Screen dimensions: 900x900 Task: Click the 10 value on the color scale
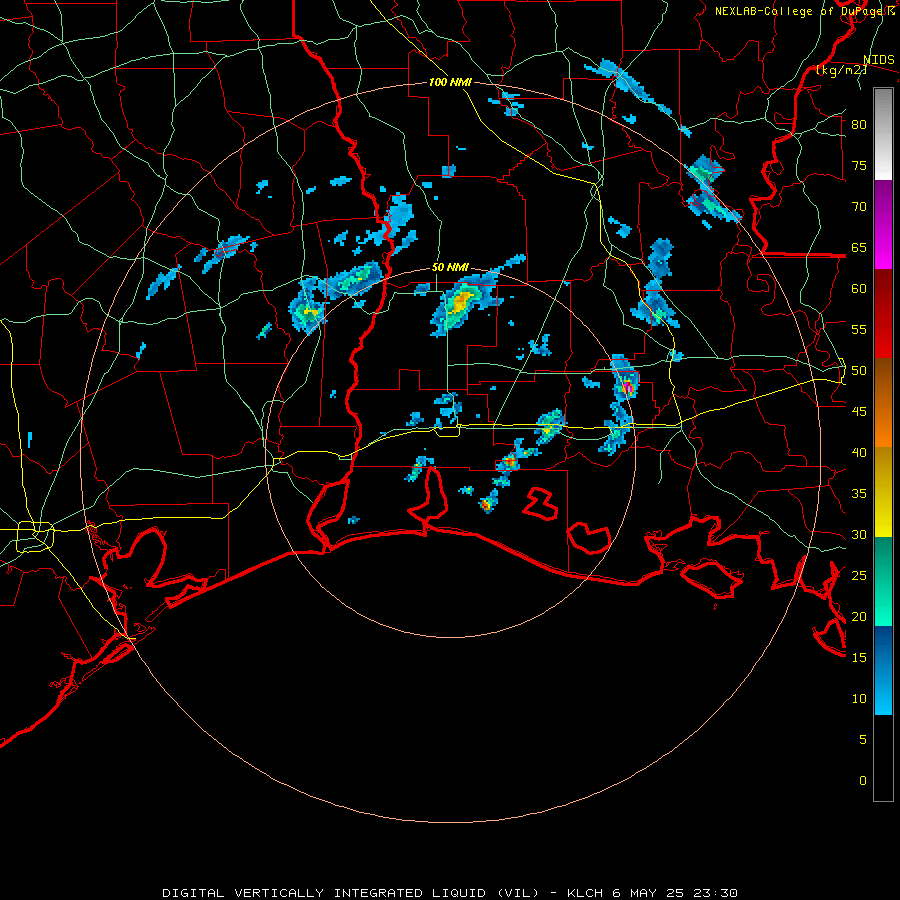(x=859, y=699)
